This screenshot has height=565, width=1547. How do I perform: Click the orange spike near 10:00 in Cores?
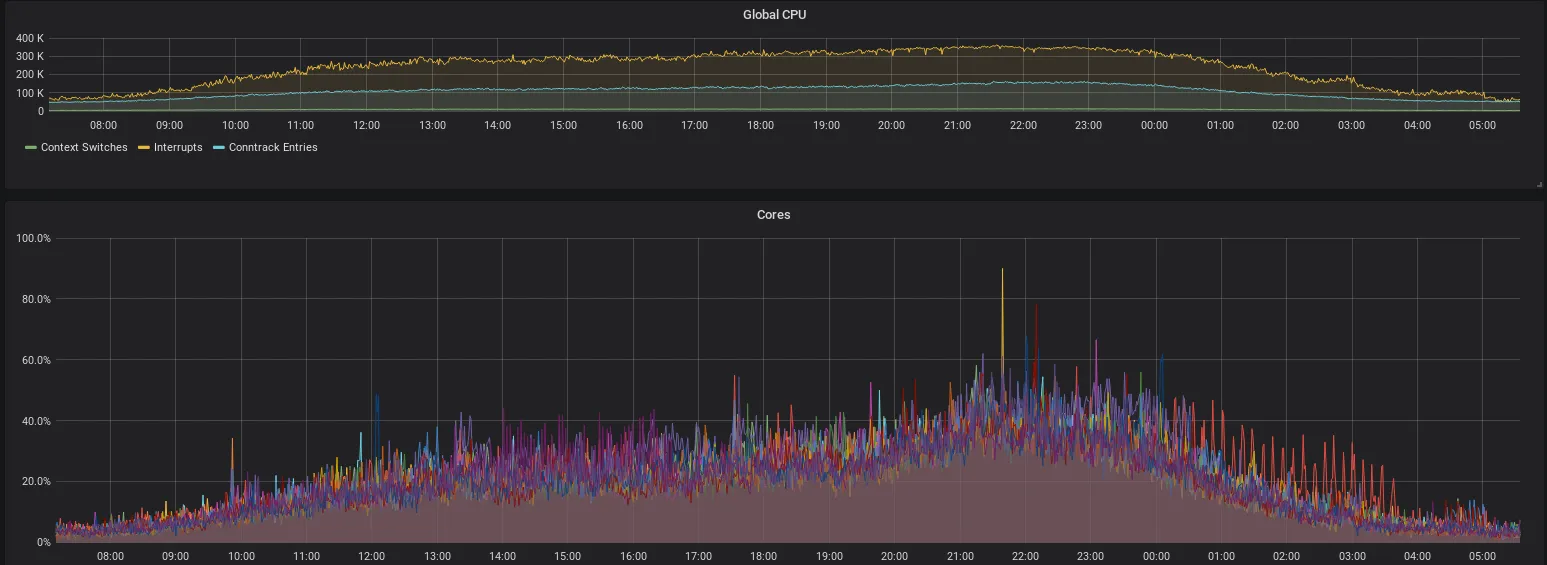click(x=233, y=442)
